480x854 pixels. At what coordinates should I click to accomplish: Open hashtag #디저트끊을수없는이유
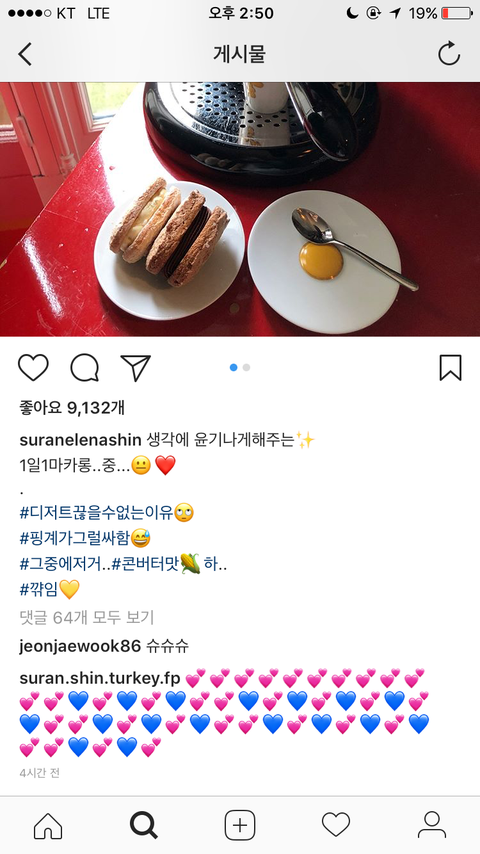(96, 513)
